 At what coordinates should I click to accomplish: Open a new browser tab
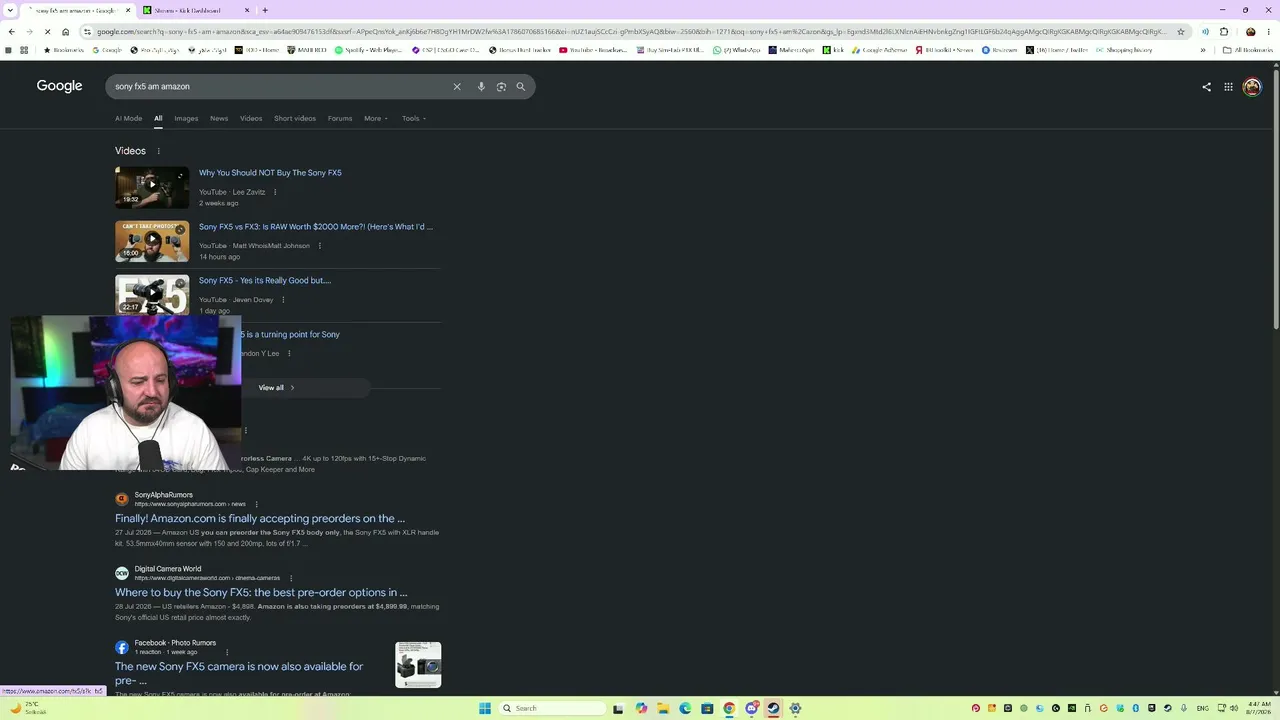[x=265, y=10]
